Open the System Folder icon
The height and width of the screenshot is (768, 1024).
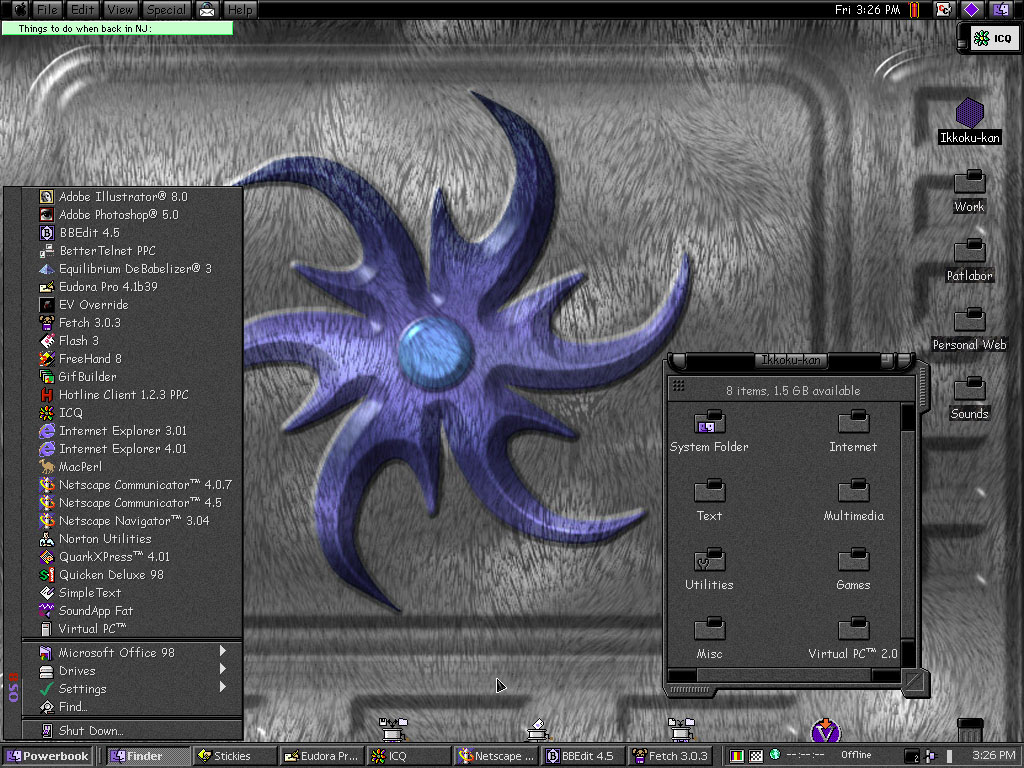click(x=709, y=423)
